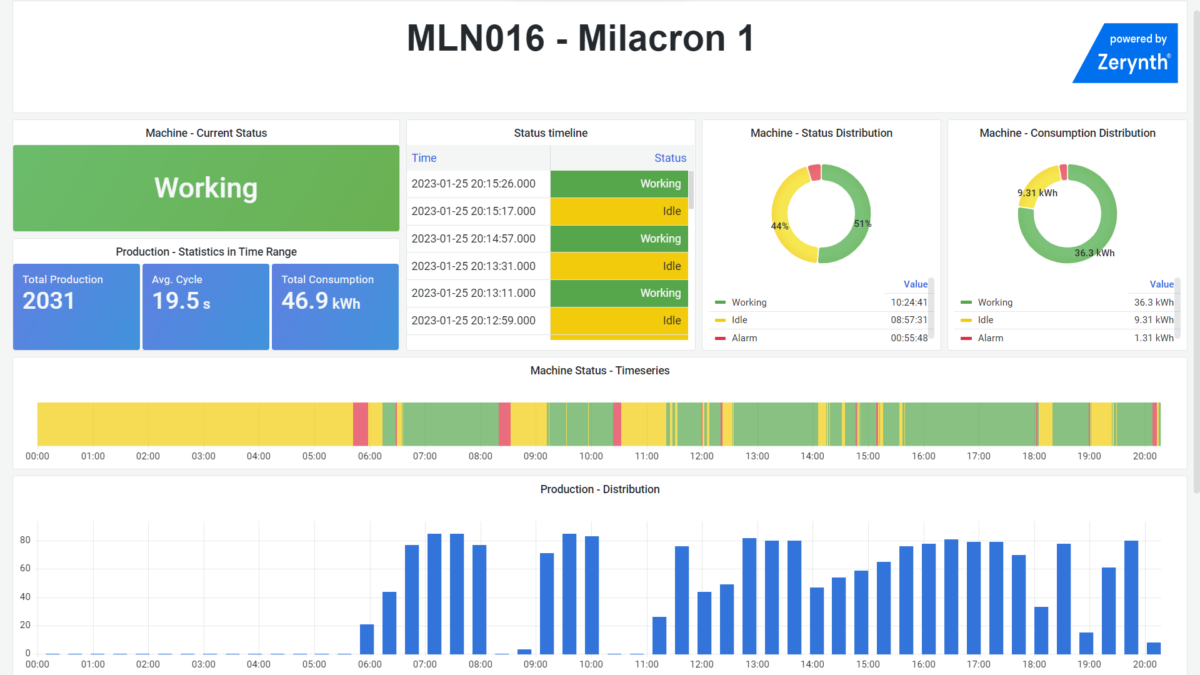Open the Machine Status - Timeseries panel menu
The height and width of the screenshot is (675, 1200).
[600, 370]
